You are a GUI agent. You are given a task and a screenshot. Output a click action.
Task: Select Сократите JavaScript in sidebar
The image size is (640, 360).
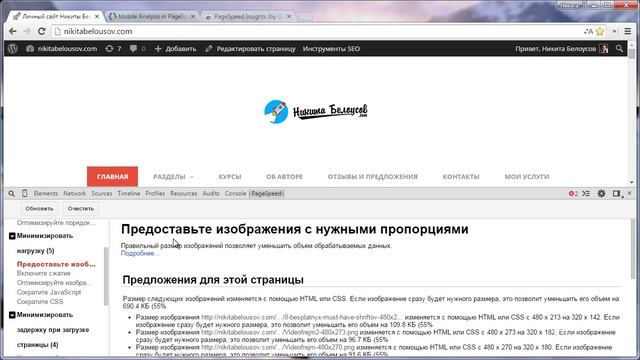pos(49,292)
